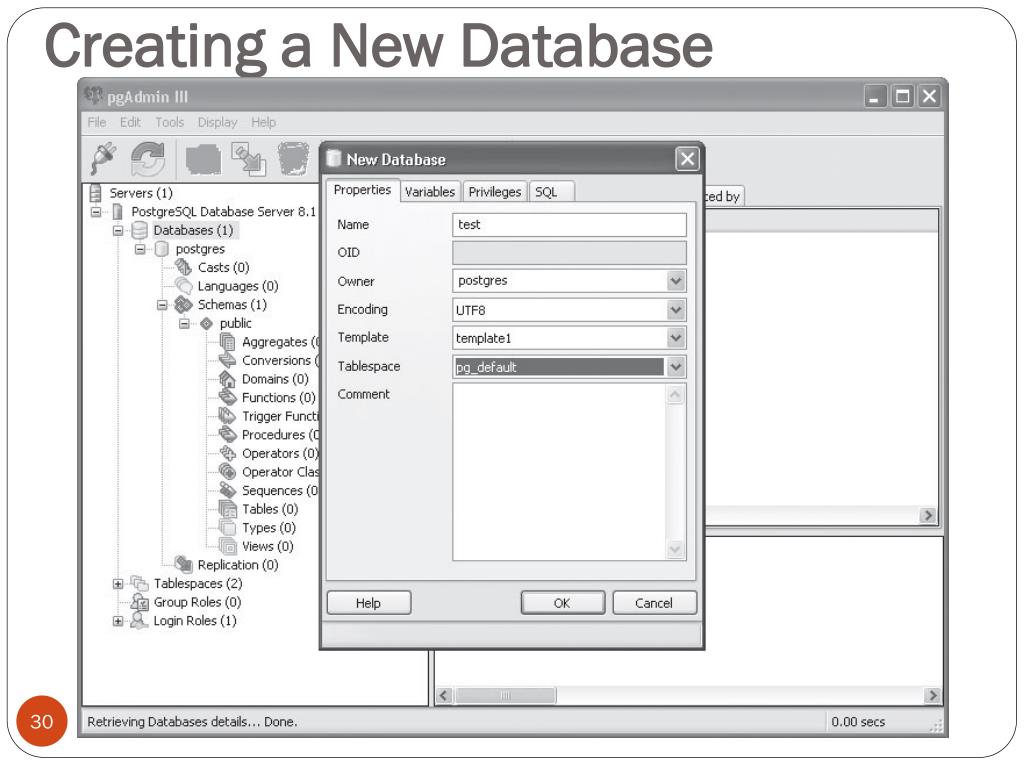Click the Aggregates node icon

point(227,342)
